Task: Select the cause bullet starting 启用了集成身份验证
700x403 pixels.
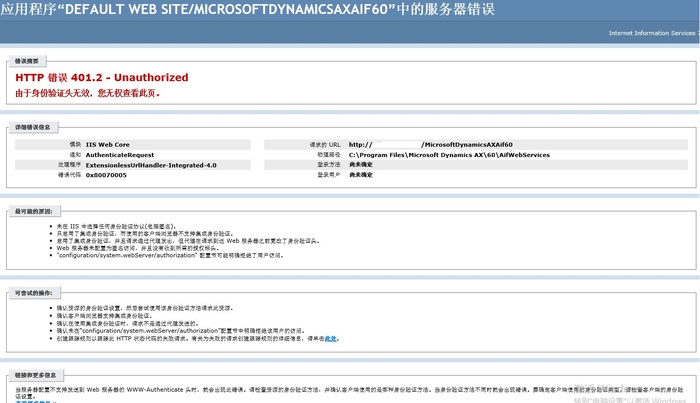Action: point(188,241)
